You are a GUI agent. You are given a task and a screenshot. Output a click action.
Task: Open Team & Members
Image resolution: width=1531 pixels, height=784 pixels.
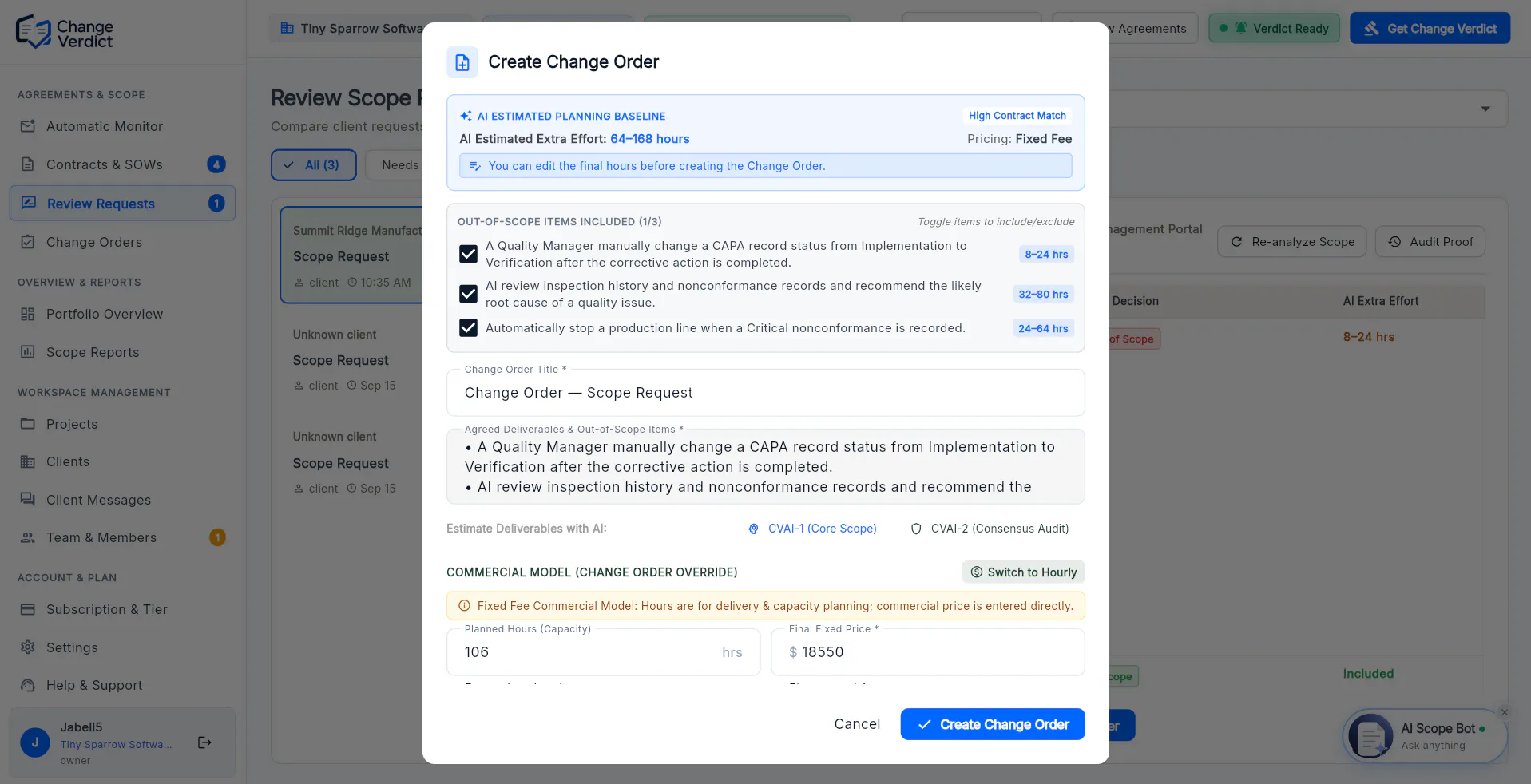click(x=122, y=537)
